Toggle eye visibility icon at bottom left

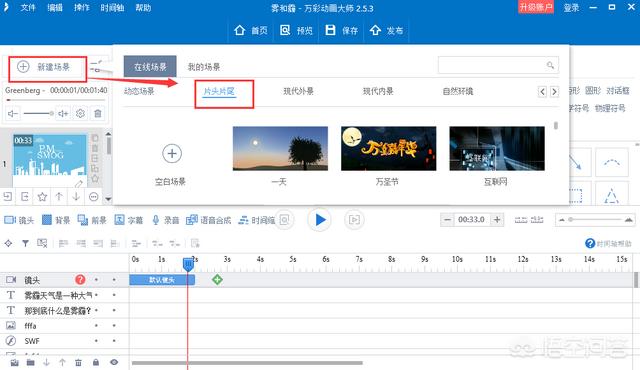coord(114,362)
